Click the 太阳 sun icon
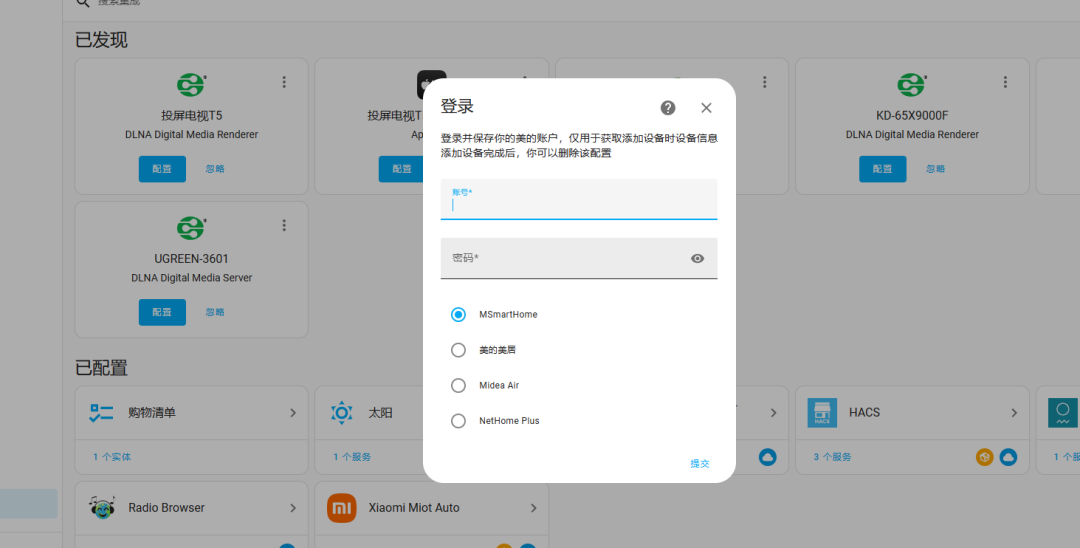This screenshot has width=1080, height=548. click(x=342, y=413)
